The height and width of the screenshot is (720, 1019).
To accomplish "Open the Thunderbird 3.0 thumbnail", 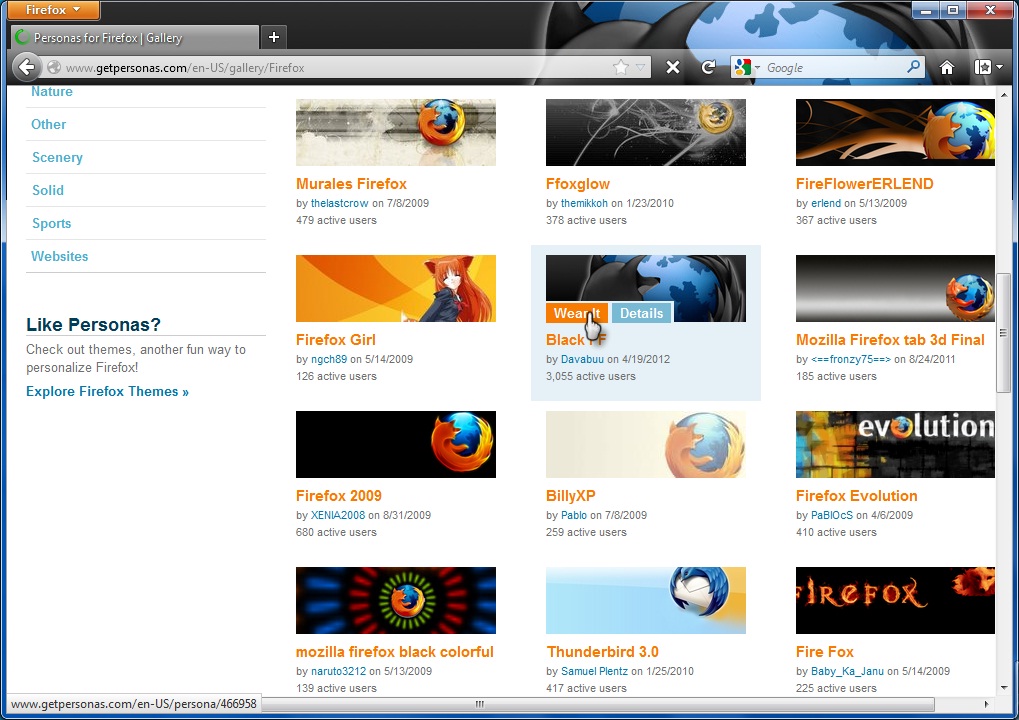I will coord(646,600).
